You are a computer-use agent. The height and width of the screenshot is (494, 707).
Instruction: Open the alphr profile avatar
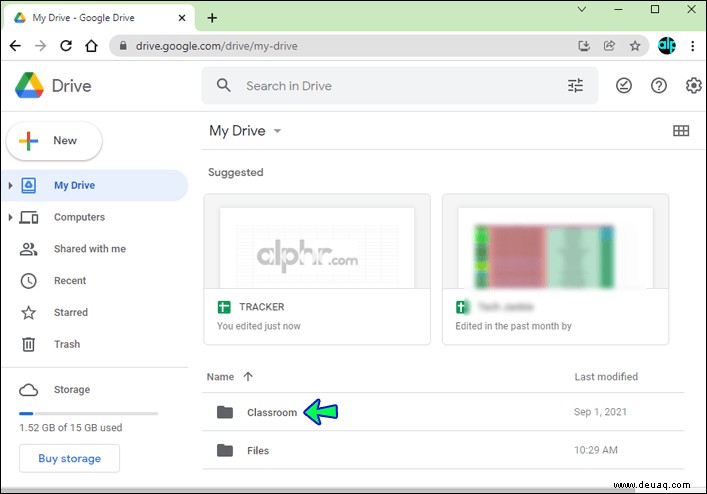point(667,46)
